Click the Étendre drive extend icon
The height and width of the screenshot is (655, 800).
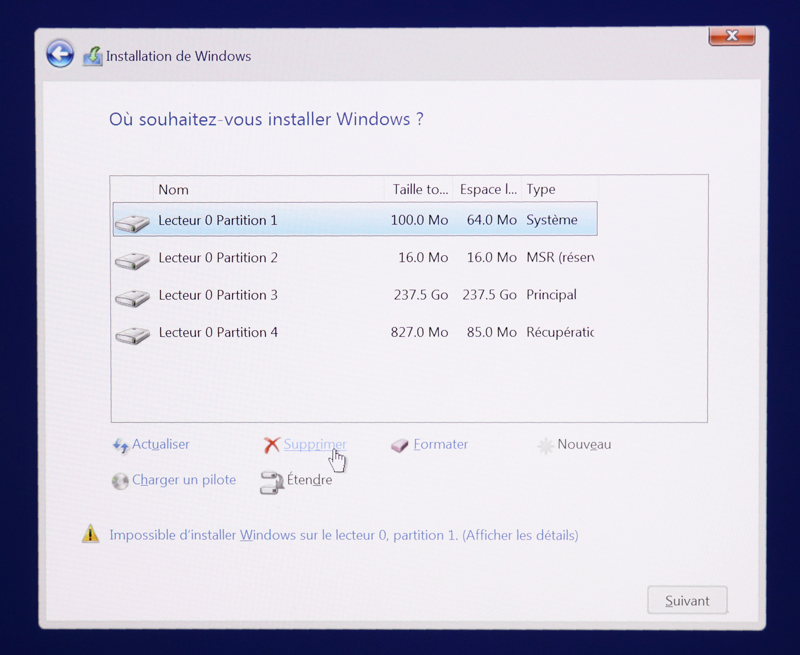271,483
